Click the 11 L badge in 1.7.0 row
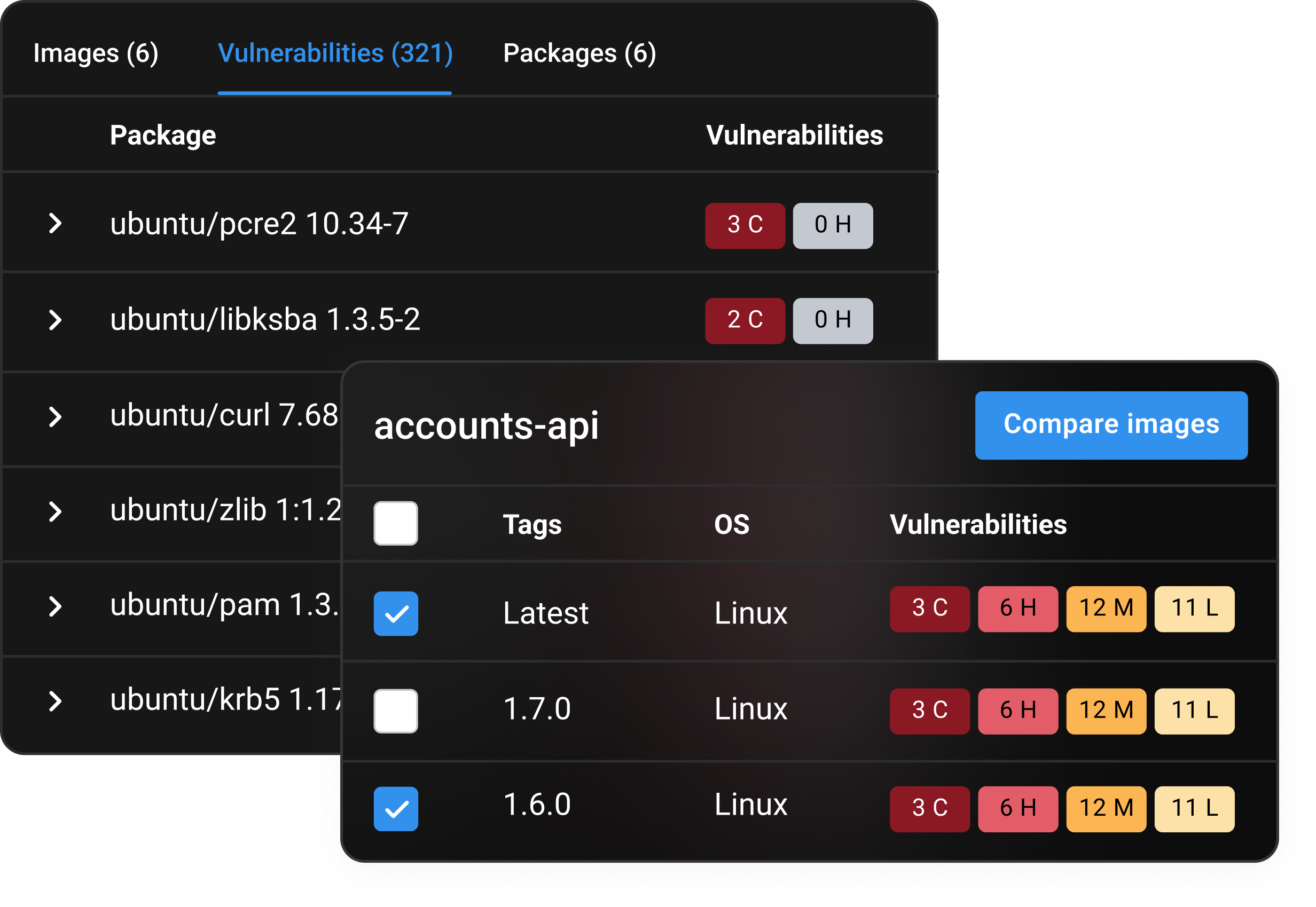This screenshot has height=907, width=1316. click(1194, 711)
